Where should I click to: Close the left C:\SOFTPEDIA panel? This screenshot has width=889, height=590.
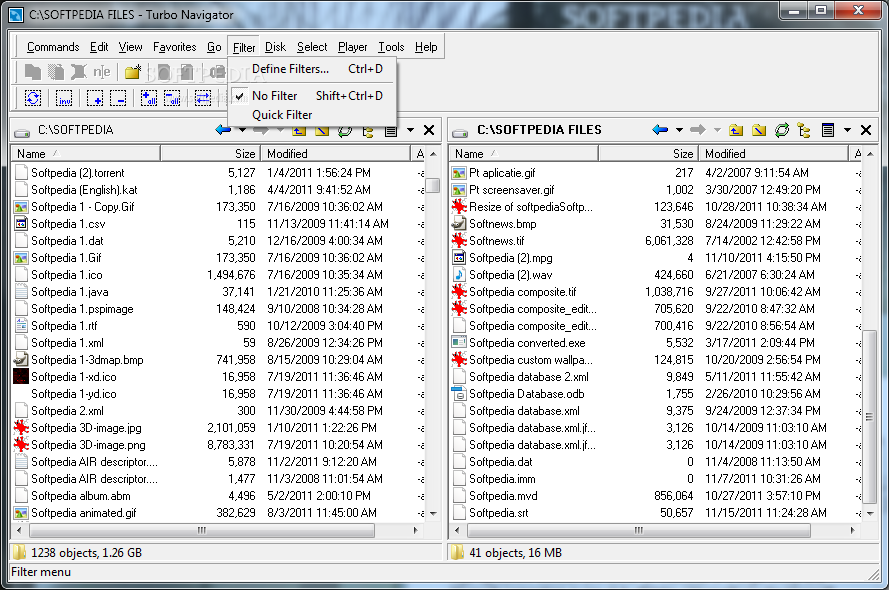click(429, 130)
